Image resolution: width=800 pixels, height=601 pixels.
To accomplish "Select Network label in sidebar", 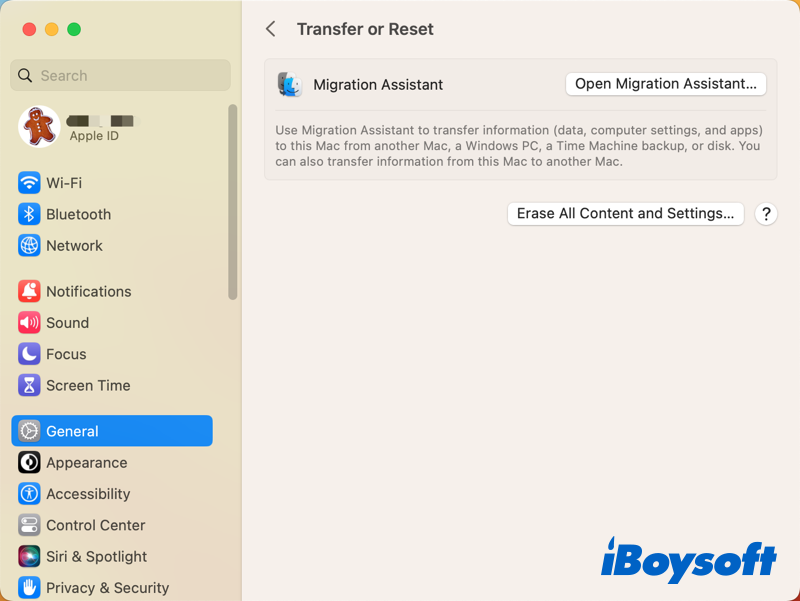I will pos(74,245).
